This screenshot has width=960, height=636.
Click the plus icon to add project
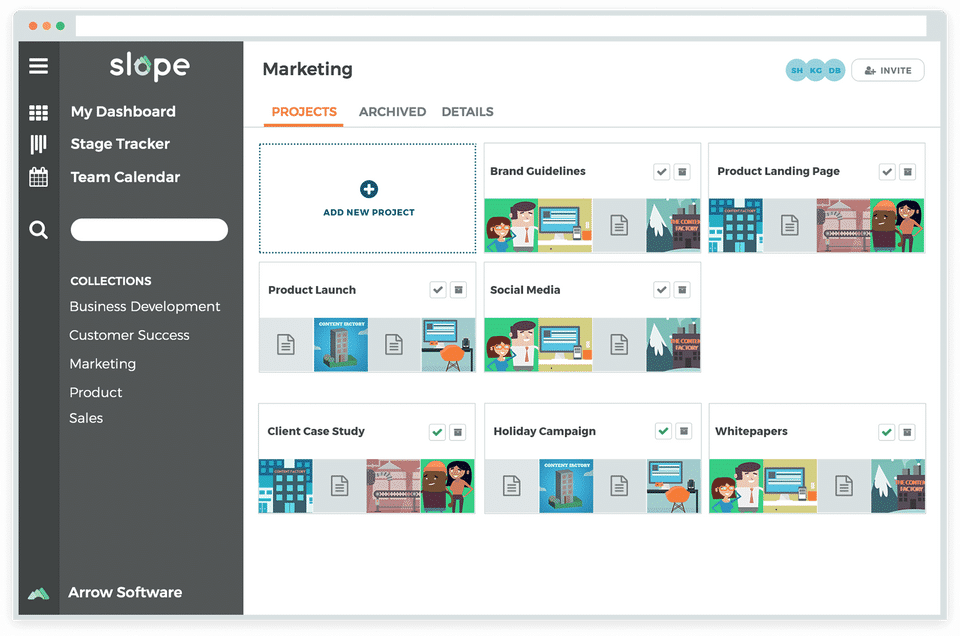click(x=369, y=189)
